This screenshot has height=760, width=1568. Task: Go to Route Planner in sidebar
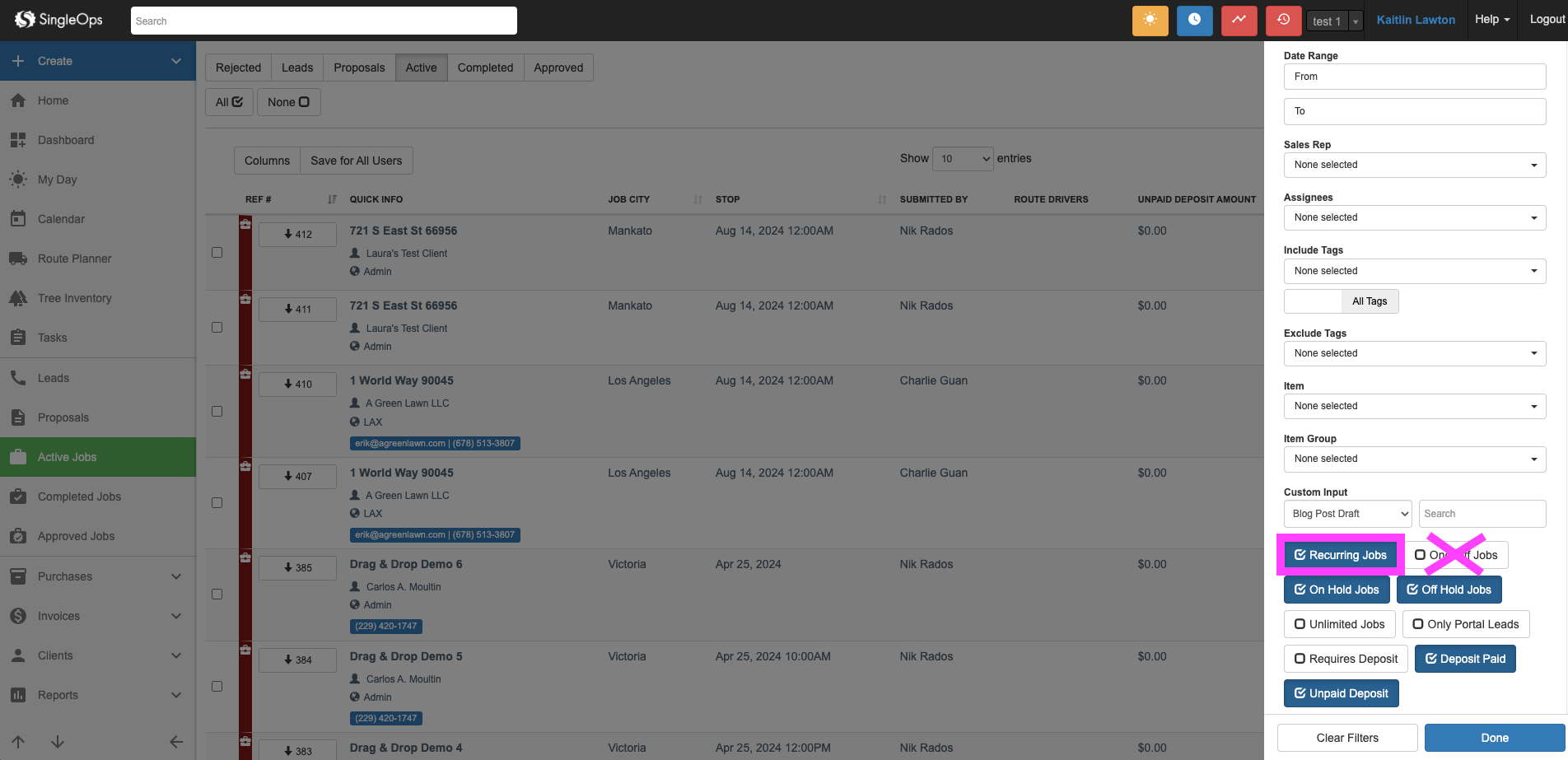(x=74, y=259)
